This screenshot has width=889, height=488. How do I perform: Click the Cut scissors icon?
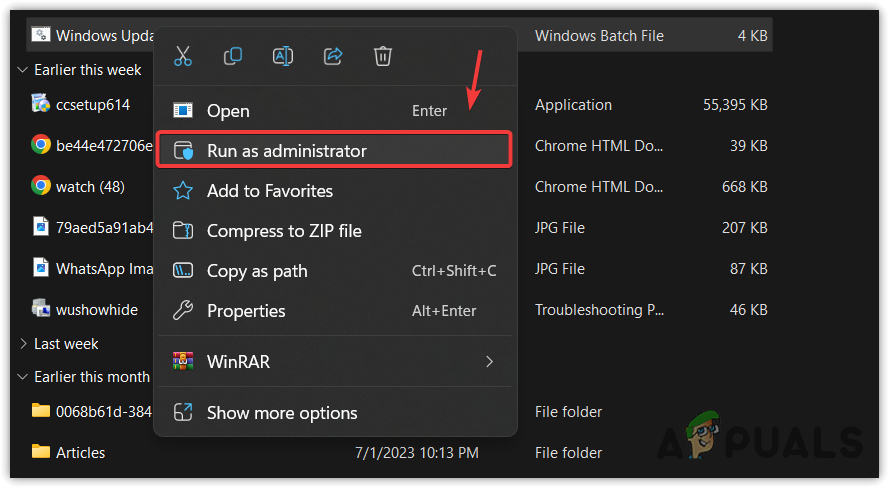(183, 56)
